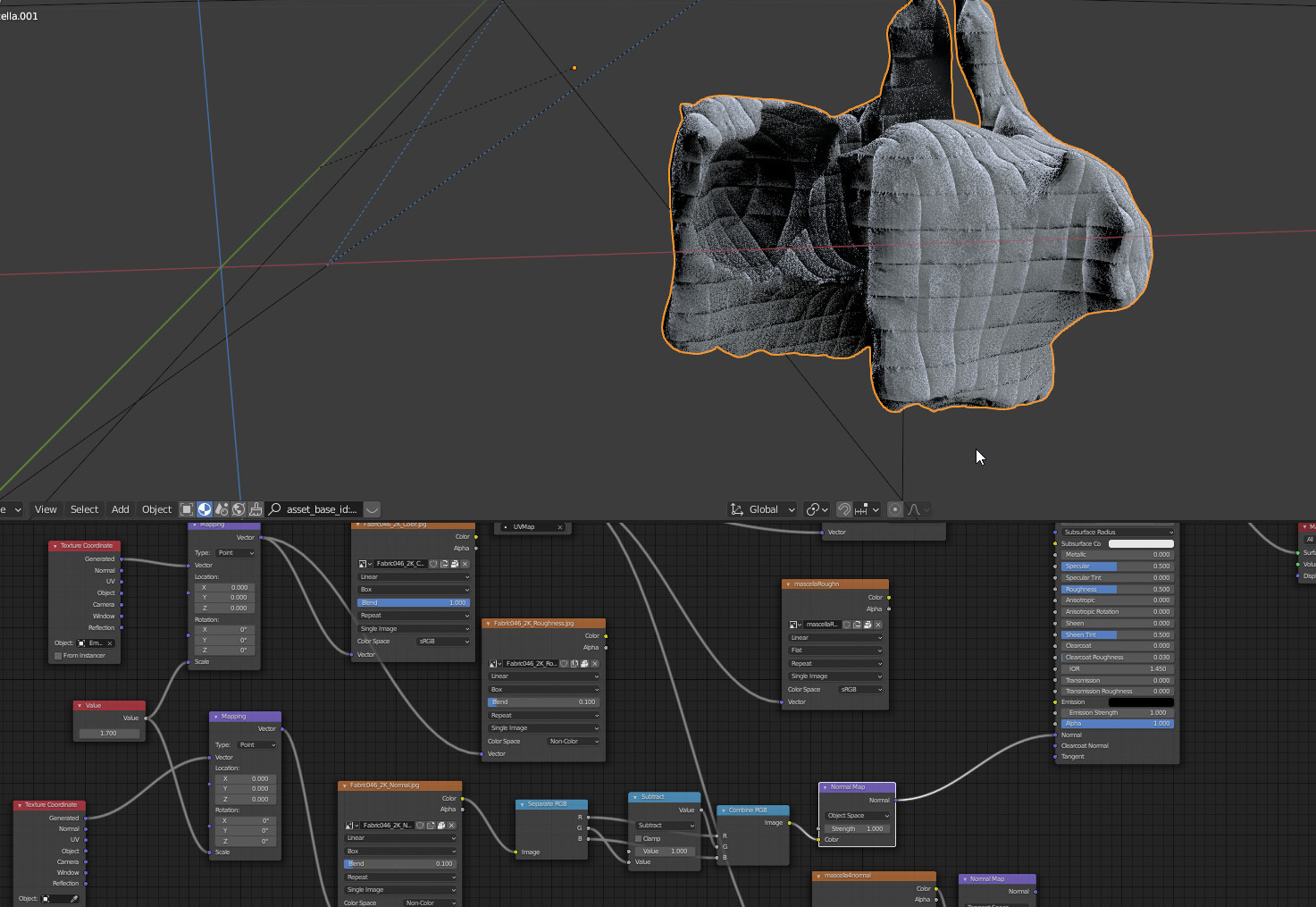Adjust Blend 0.100 slider on Roughness node
This screenshot has width=1316, height=907.
(x=543, y=702)
